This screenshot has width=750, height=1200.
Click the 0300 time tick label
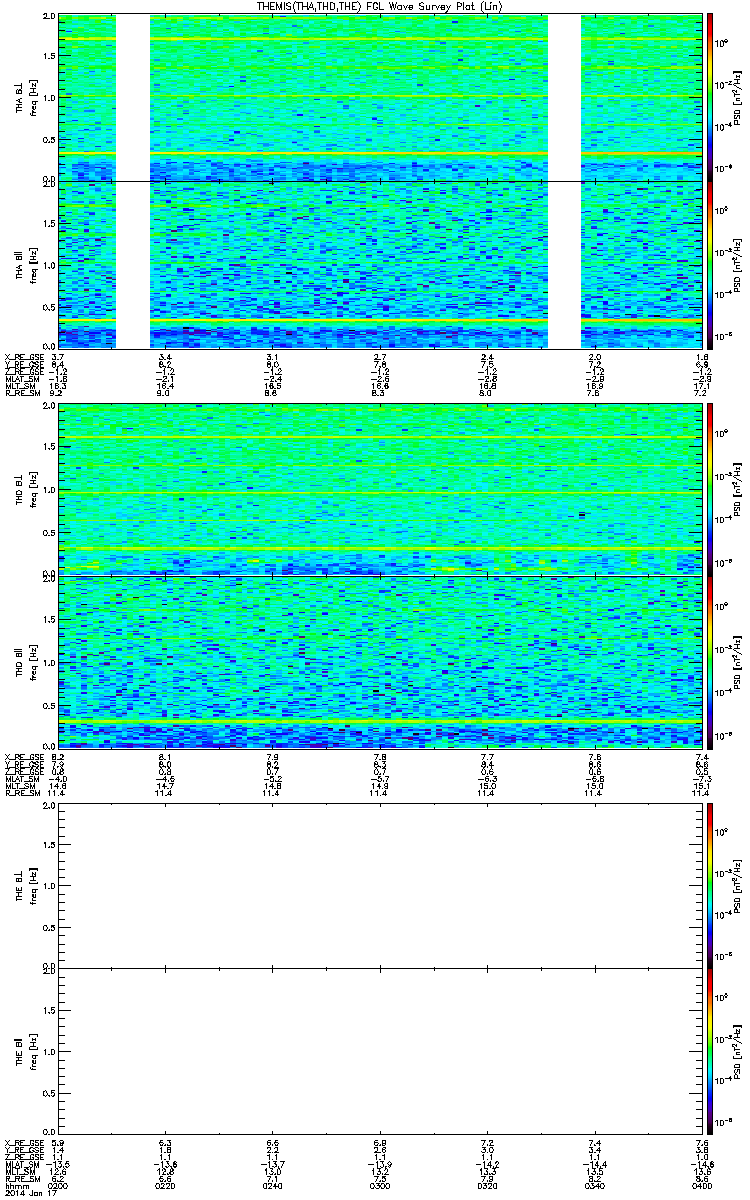click(x=380, y=1185)
